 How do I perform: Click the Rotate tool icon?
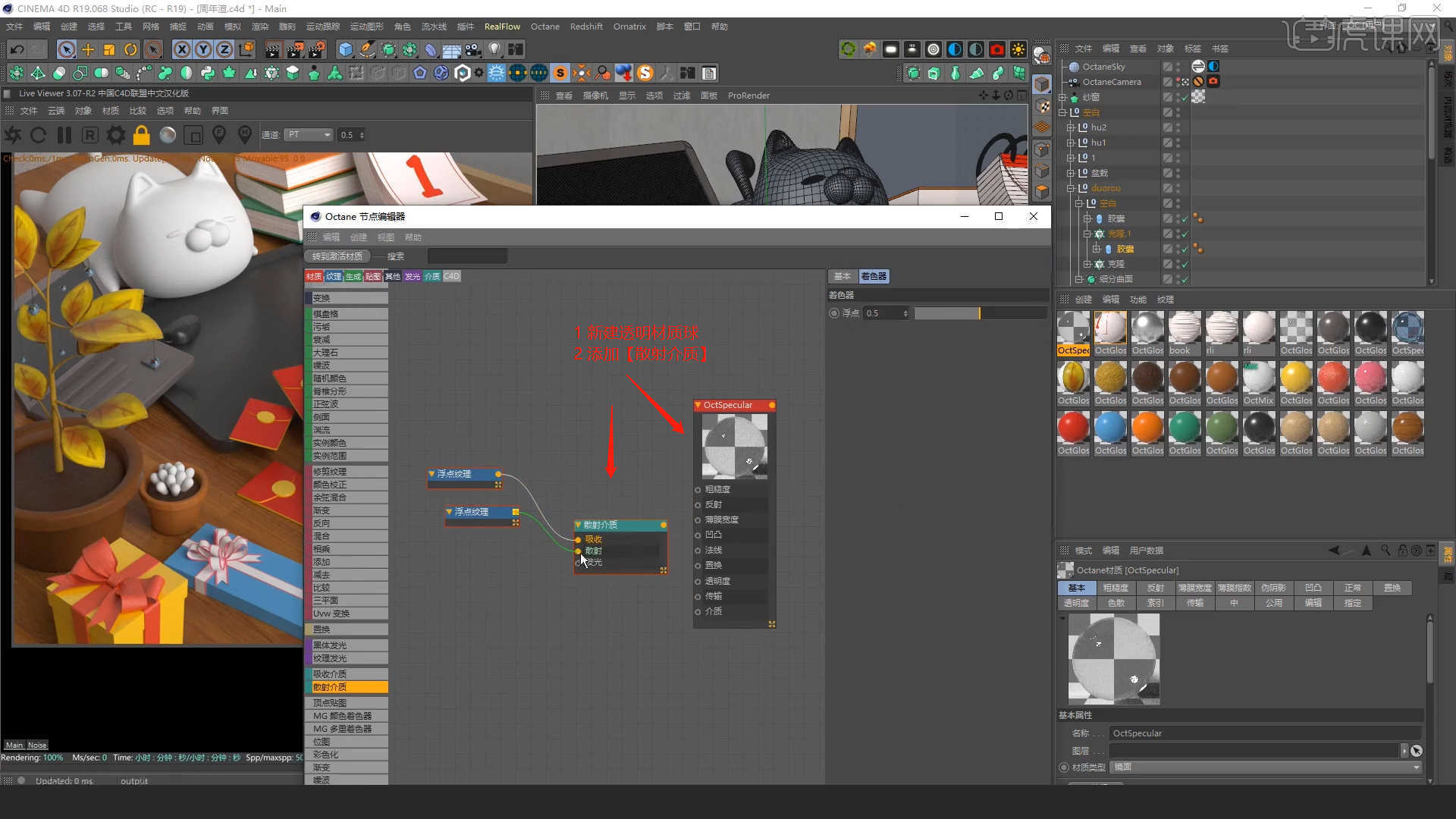(x=130, y=50)
